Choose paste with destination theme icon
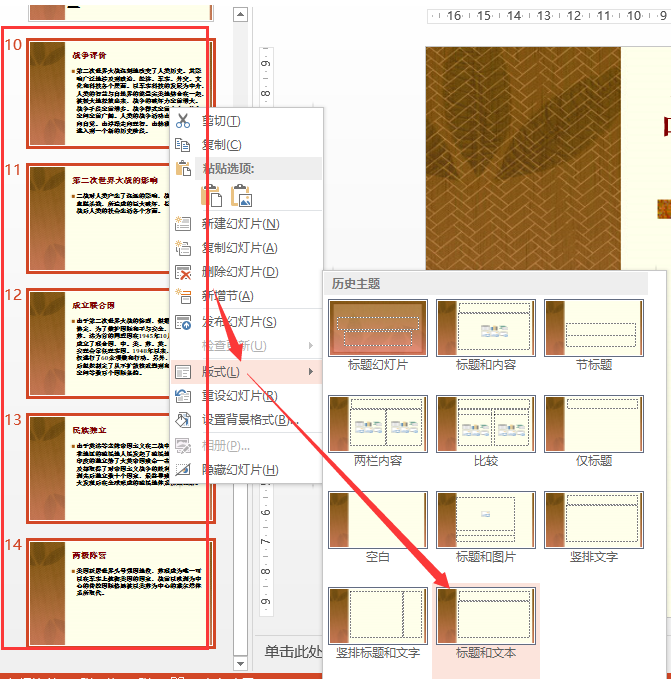Viewport: 671px width, 679px height. click(x=211, y=196)
